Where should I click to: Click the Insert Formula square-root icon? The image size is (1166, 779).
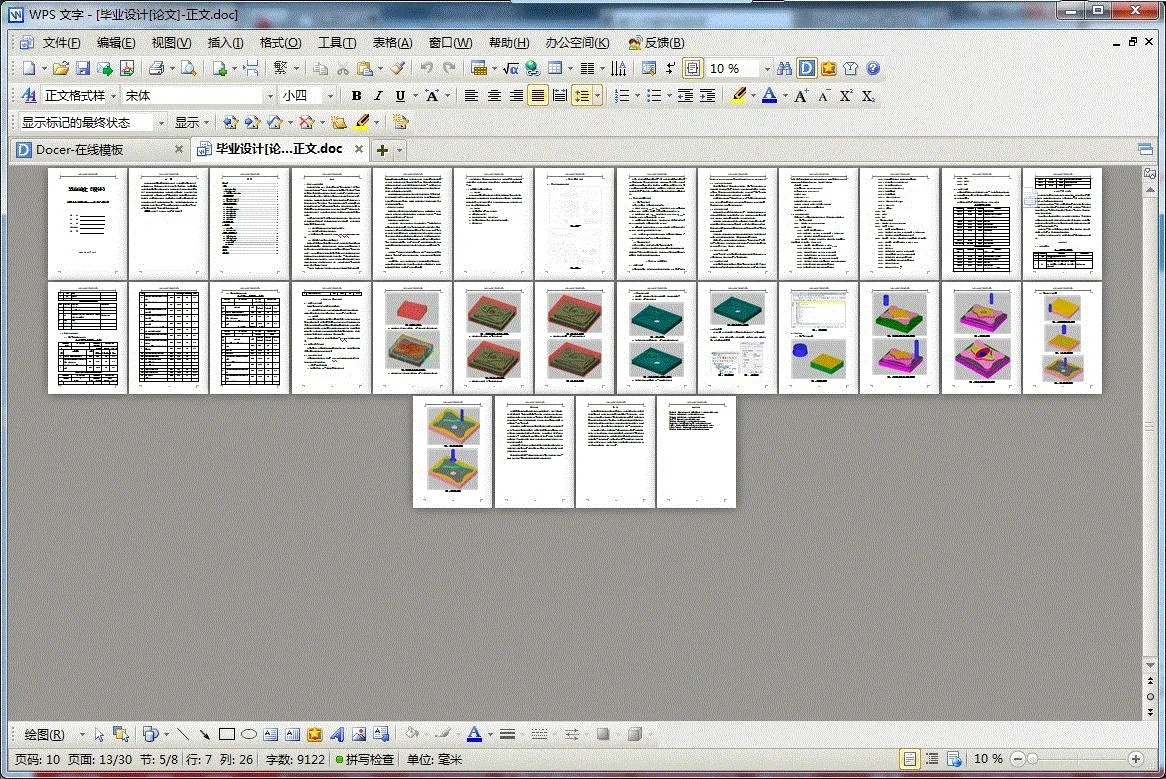(x=510, y=68)
